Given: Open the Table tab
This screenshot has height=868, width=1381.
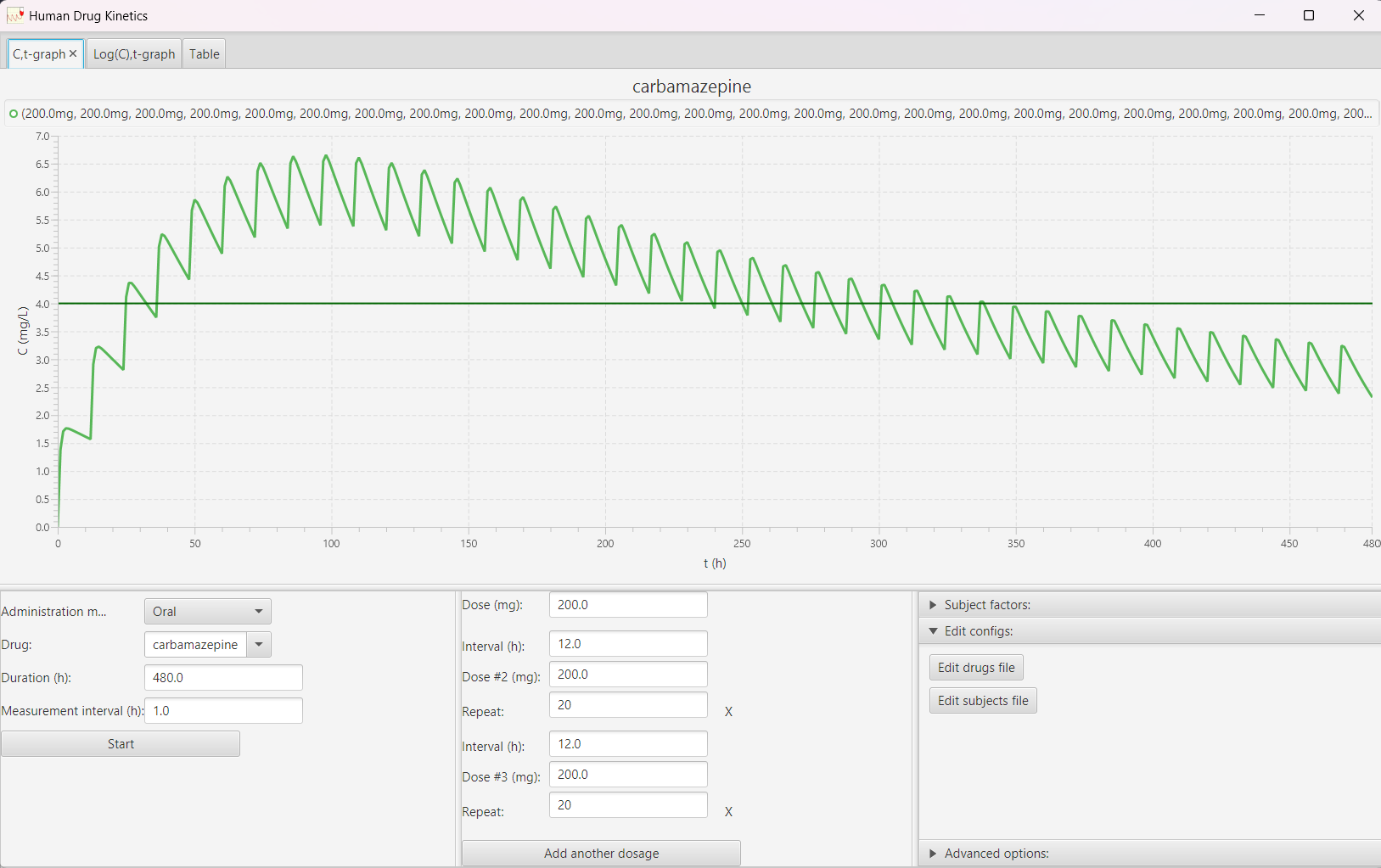Looking at the screenshot, I should click(204, 54).
